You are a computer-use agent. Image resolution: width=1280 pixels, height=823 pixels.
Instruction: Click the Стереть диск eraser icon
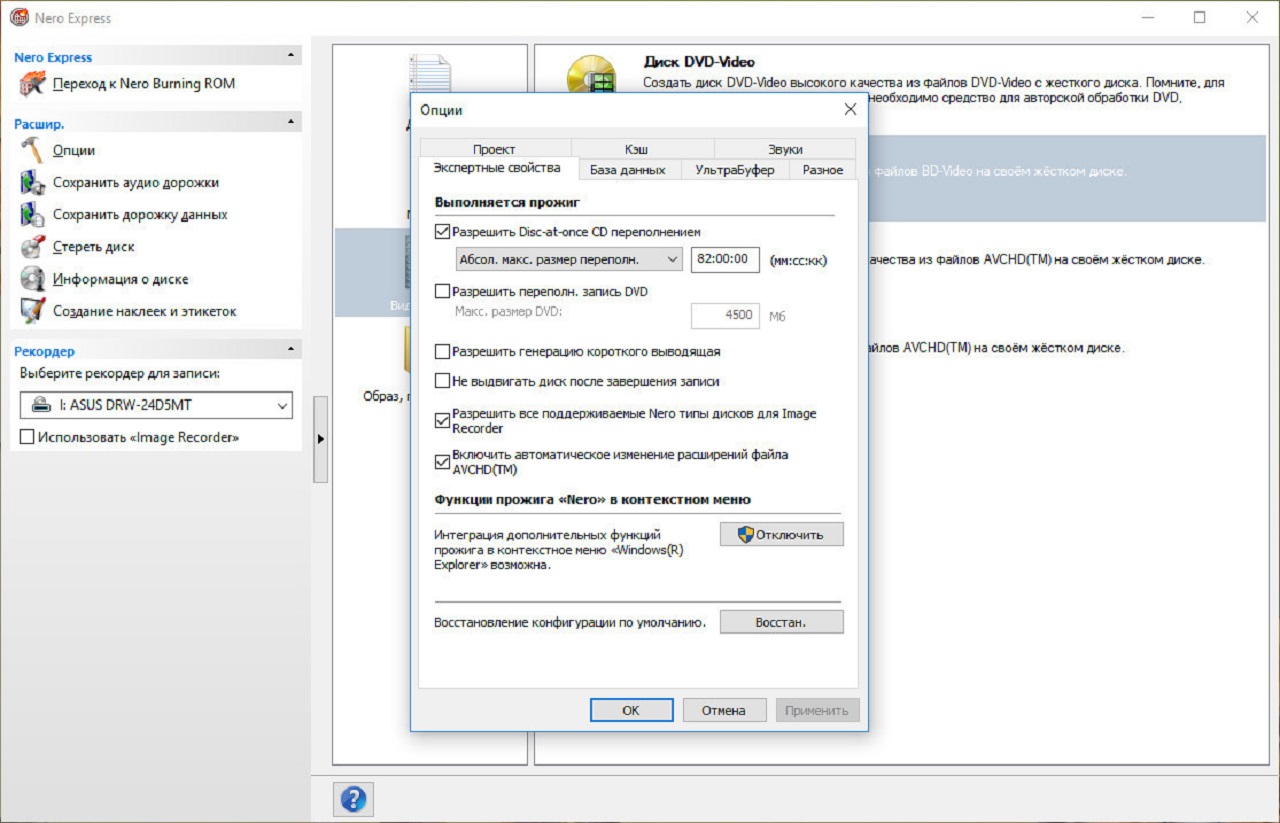pos(33,247)
